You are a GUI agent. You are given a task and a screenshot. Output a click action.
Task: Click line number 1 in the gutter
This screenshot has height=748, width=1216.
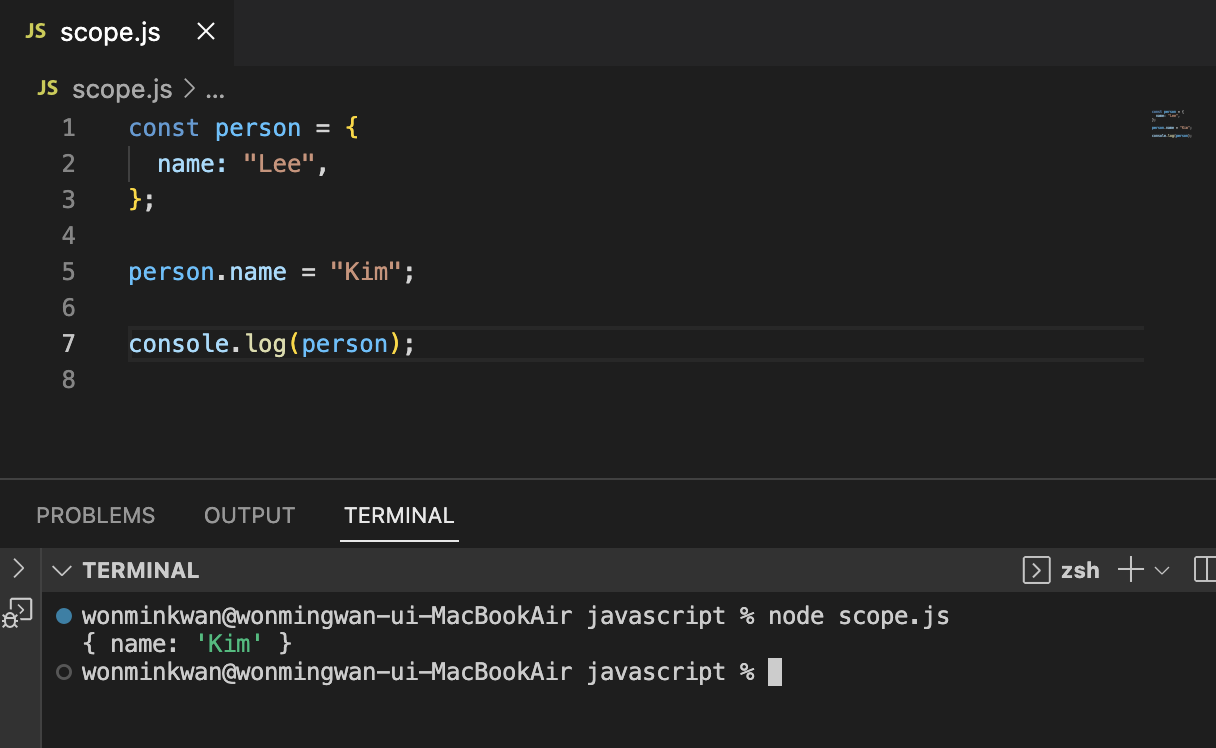pos(68,128)
